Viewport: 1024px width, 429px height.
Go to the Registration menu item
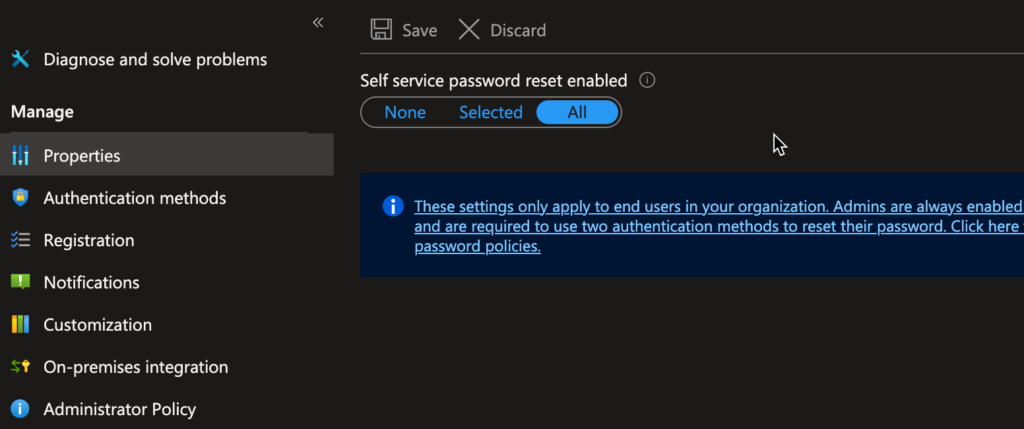(x=89, y=240)
